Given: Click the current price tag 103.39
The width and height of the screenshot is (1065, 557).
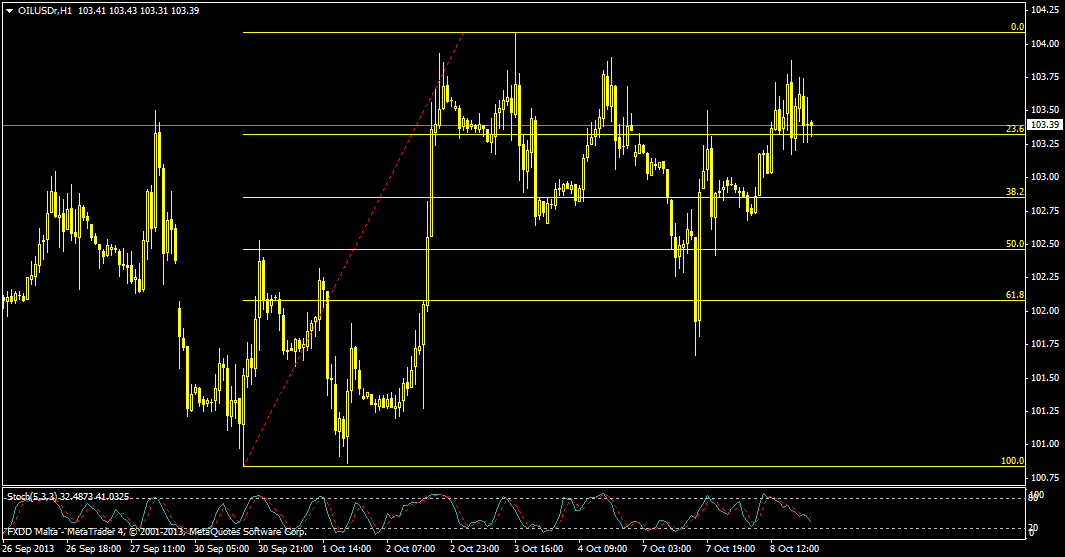Looking at the screenshot, I should [1045, 125].
